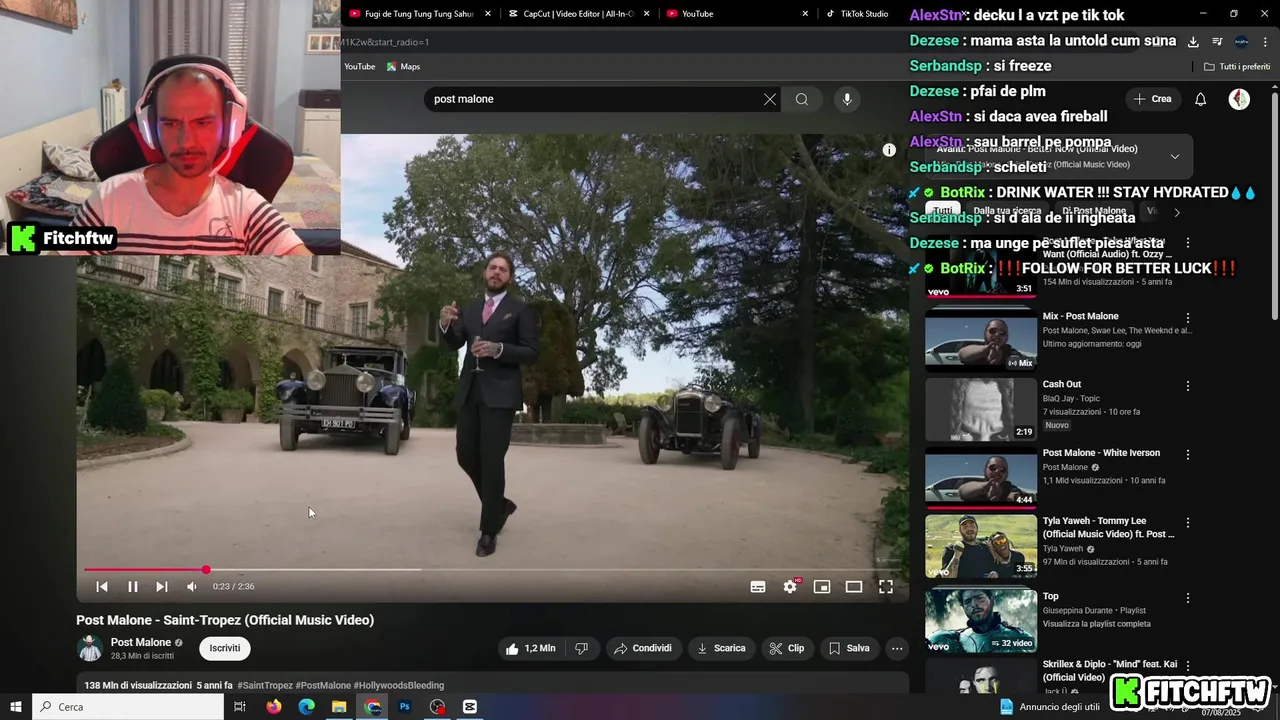Image resolution: width=1280 pixels, height=720 pixels.
Task: Open options for the White Iverson video
Action: (1188, 454)
